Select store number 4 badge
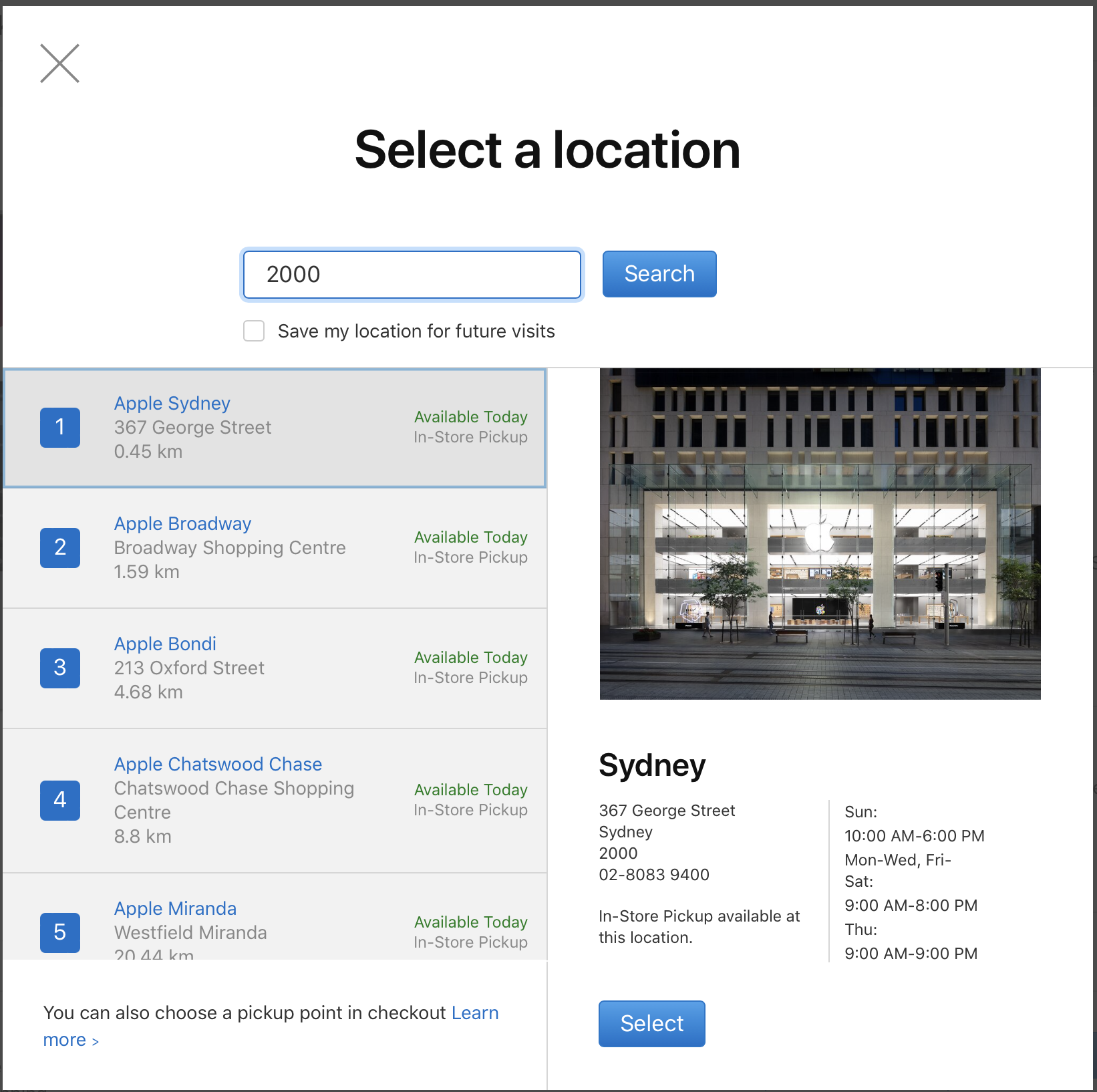1097x1092 pixels. (60, 801)
